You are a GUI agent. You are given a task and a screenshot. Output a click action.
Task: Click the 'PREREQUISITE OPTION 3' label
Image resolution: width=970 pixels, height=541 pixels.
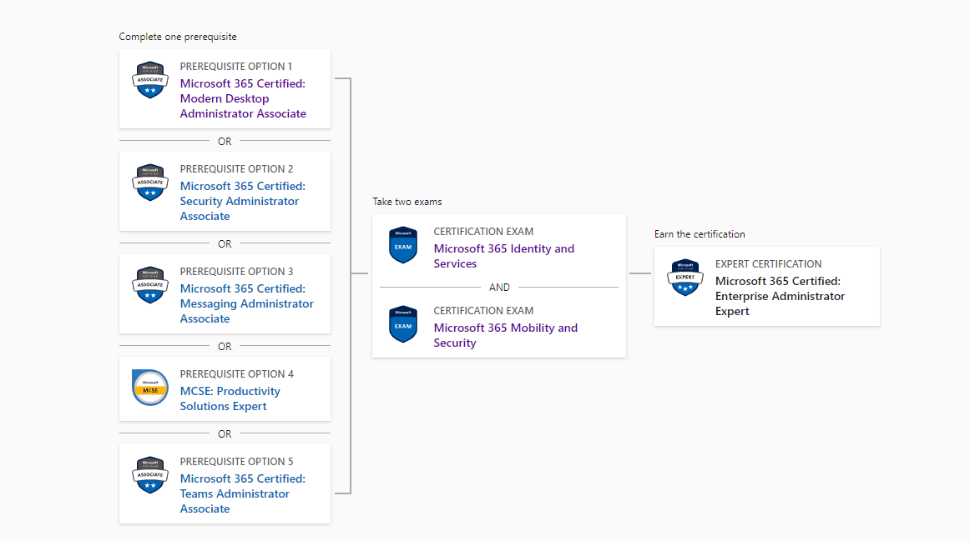(236, 271)
